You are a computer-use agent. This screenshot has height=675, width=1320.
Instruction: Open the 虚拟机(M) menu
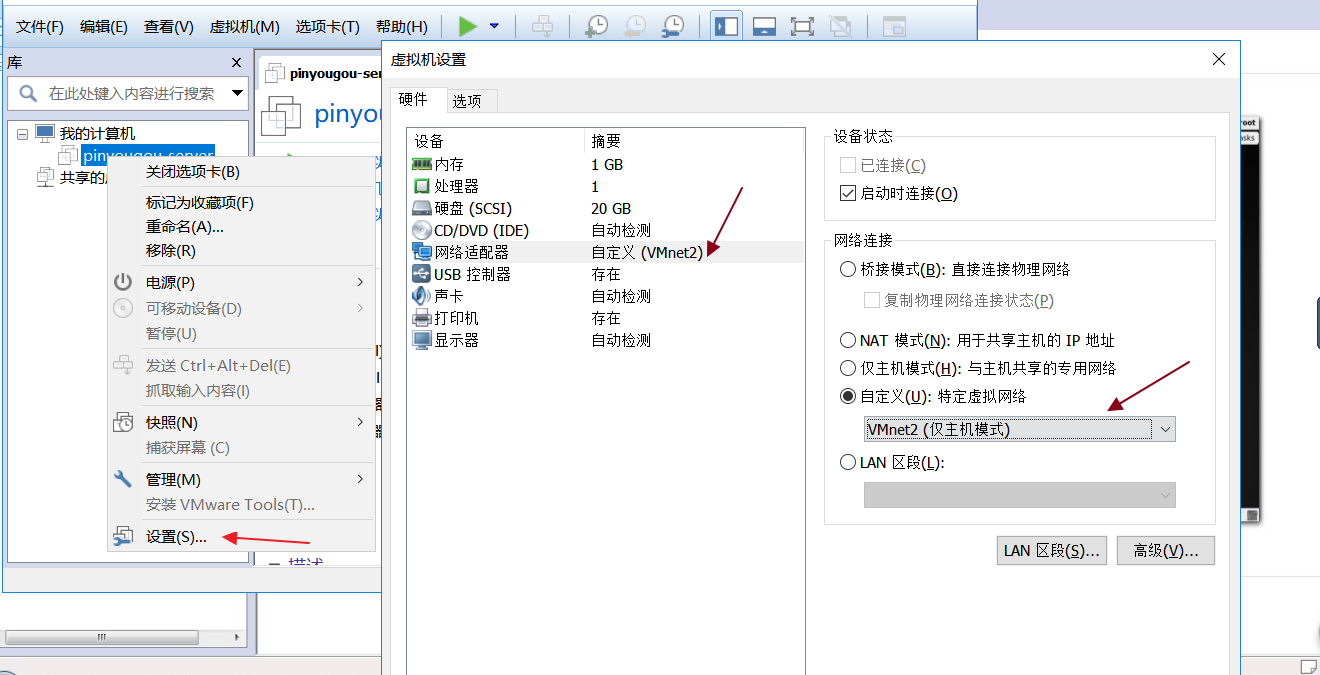(245, 27)
